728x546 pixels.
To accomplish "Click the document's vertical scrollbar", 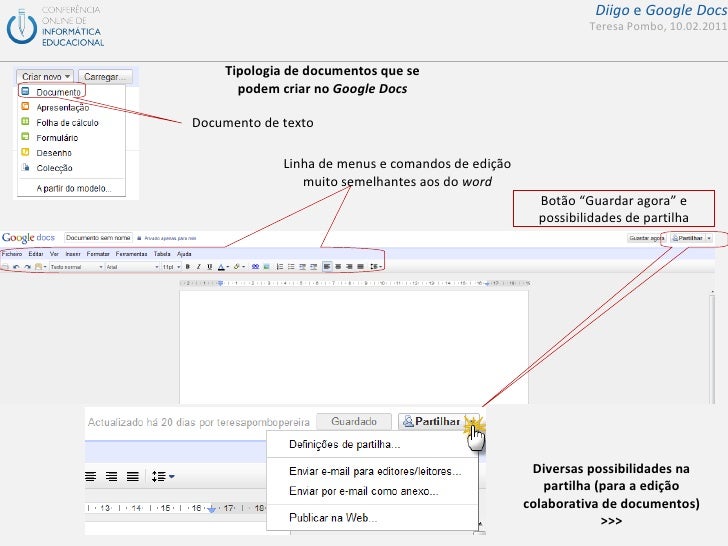I will click(x=712, y=347).
